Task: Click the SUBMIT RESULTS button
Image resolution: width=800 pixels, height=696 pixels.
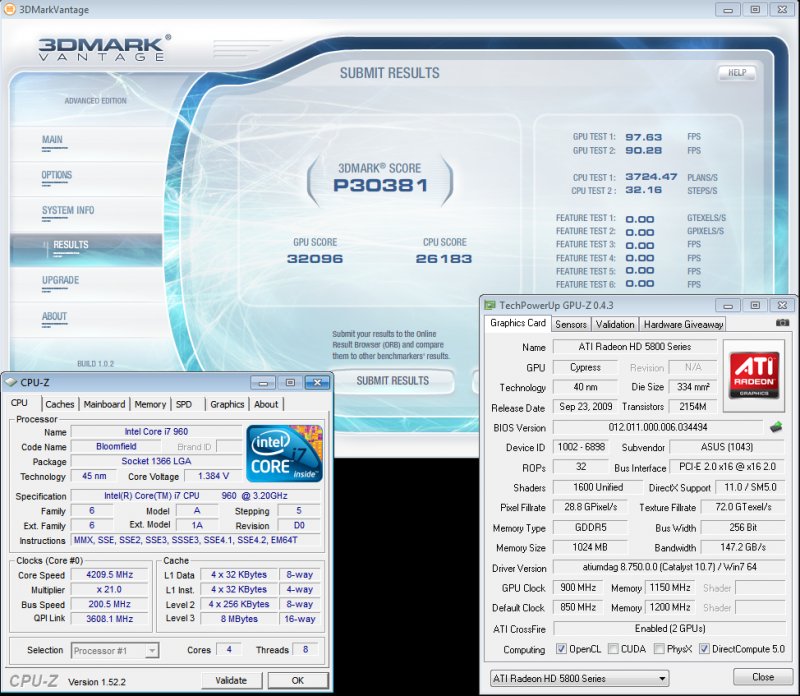Action: [x=392, y=381]
